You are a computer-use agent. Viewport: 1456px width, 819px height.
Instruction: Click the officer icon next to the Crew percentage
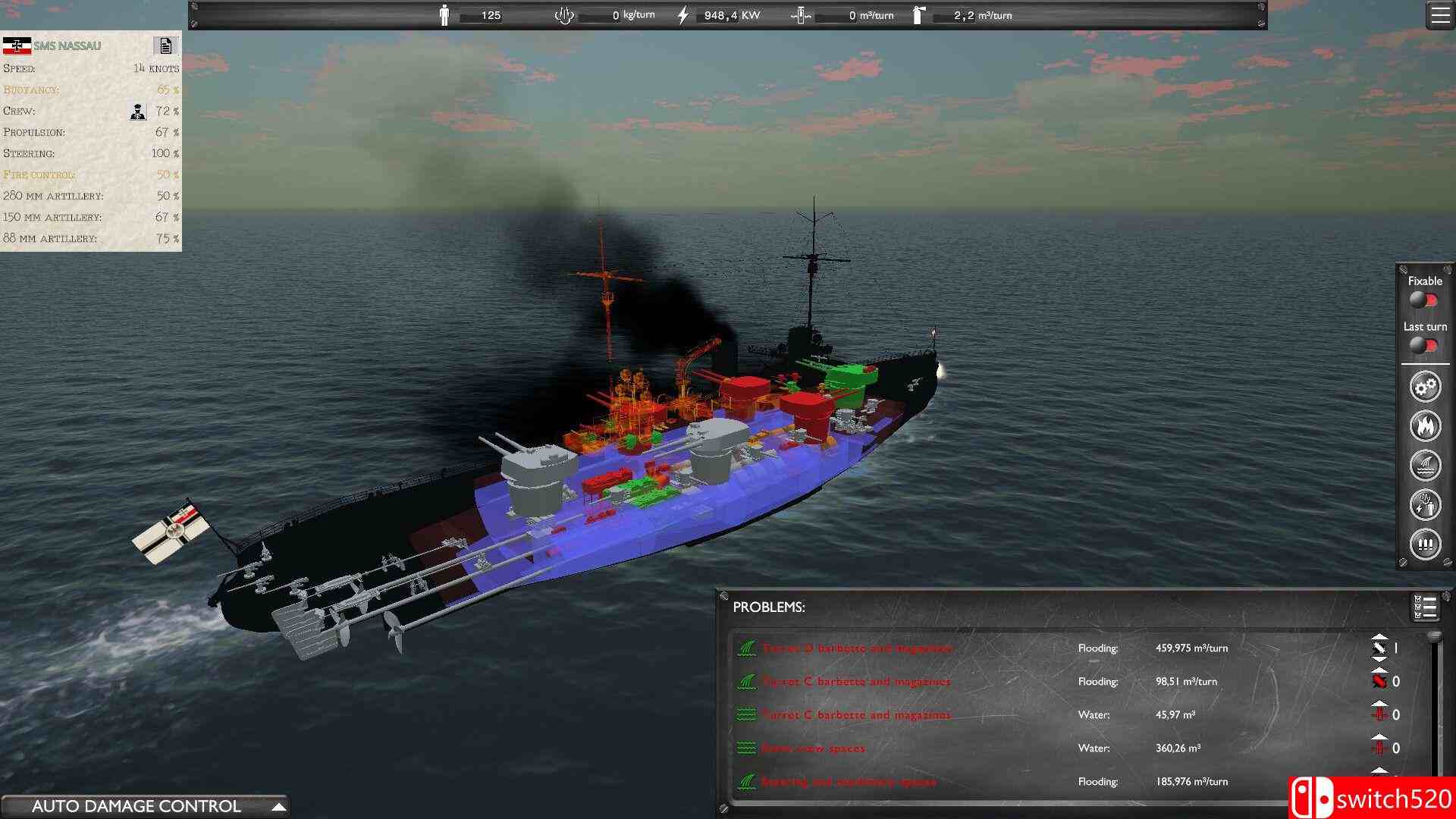[x=137, y=111]
